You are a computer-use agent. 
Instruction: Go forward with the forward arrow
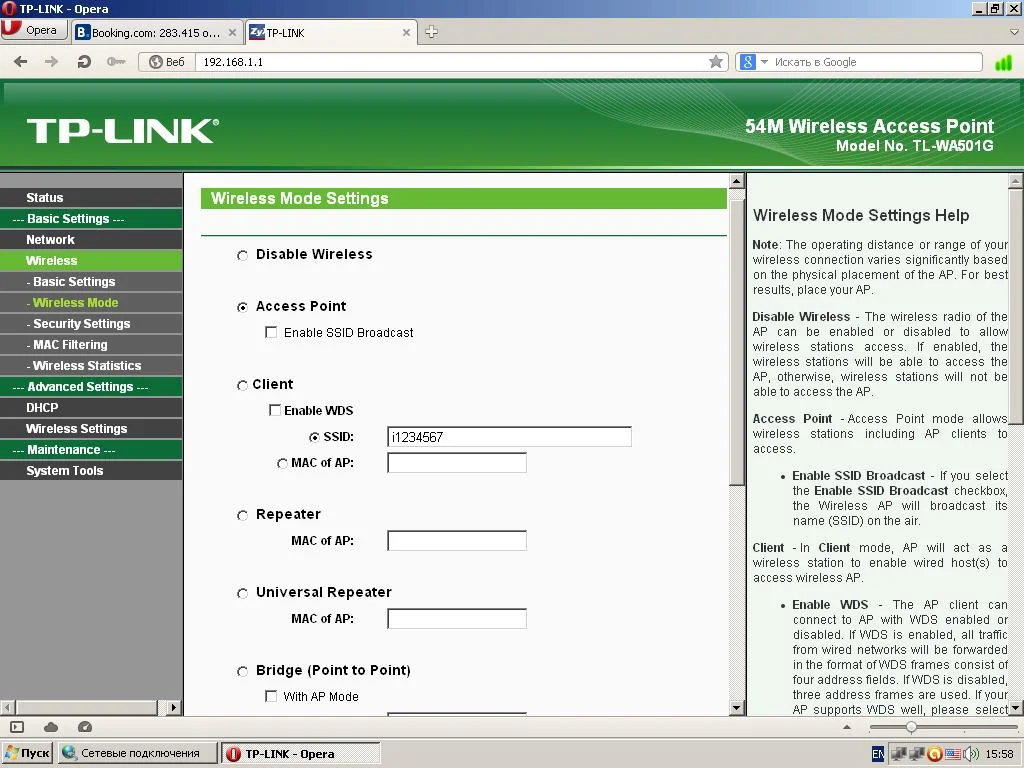51,62
